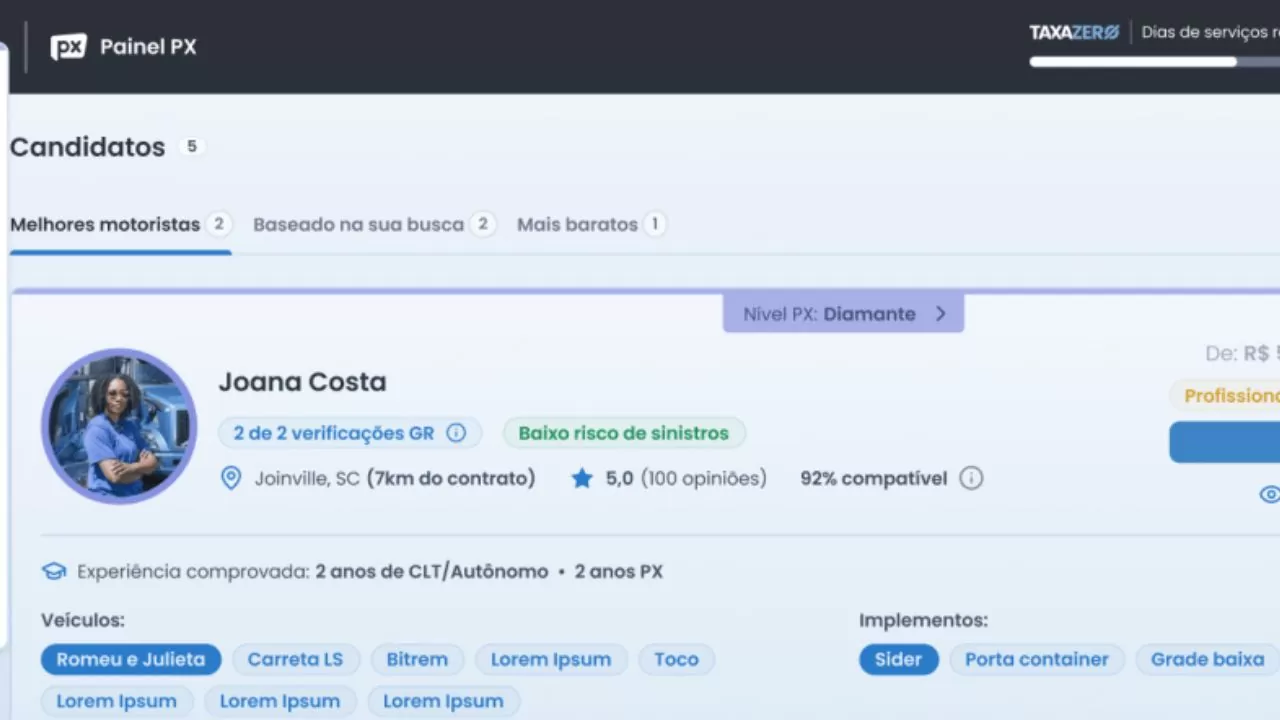Viewport: 1280px width, 720px height.
Task: Click the chevron arrow beside Diamante
Action: point(940,314)
